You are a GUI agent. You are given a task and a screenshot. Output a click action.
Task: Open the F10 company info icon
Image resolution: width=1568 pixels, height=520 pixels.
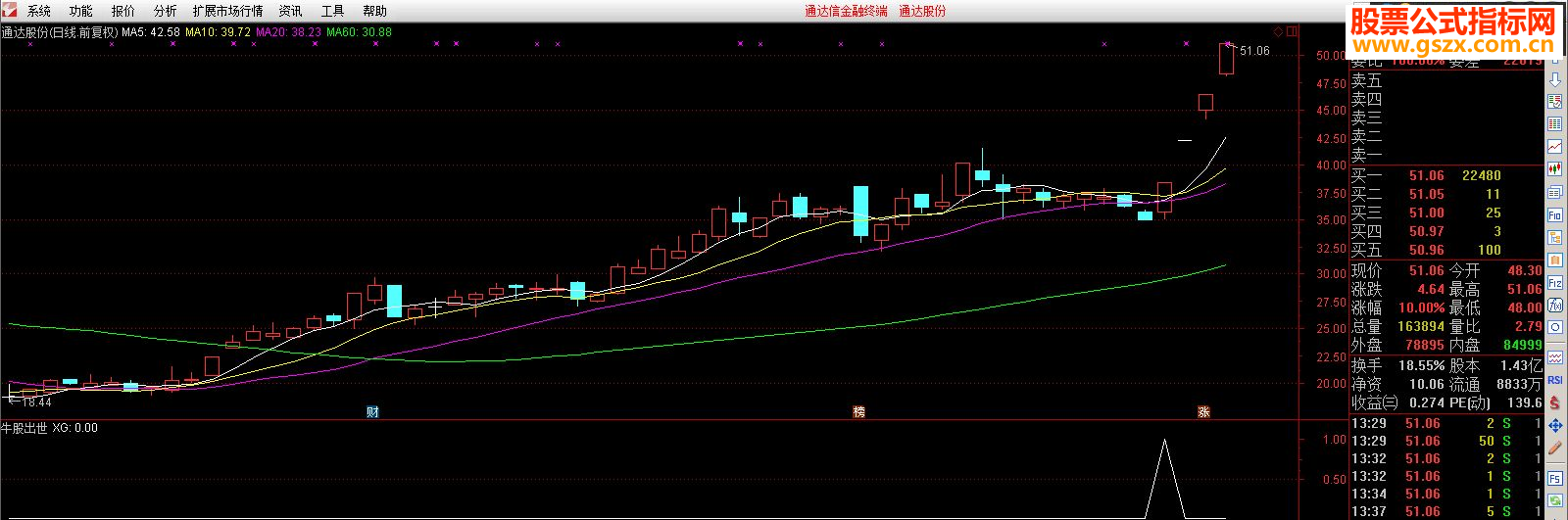coord(1555,214)
